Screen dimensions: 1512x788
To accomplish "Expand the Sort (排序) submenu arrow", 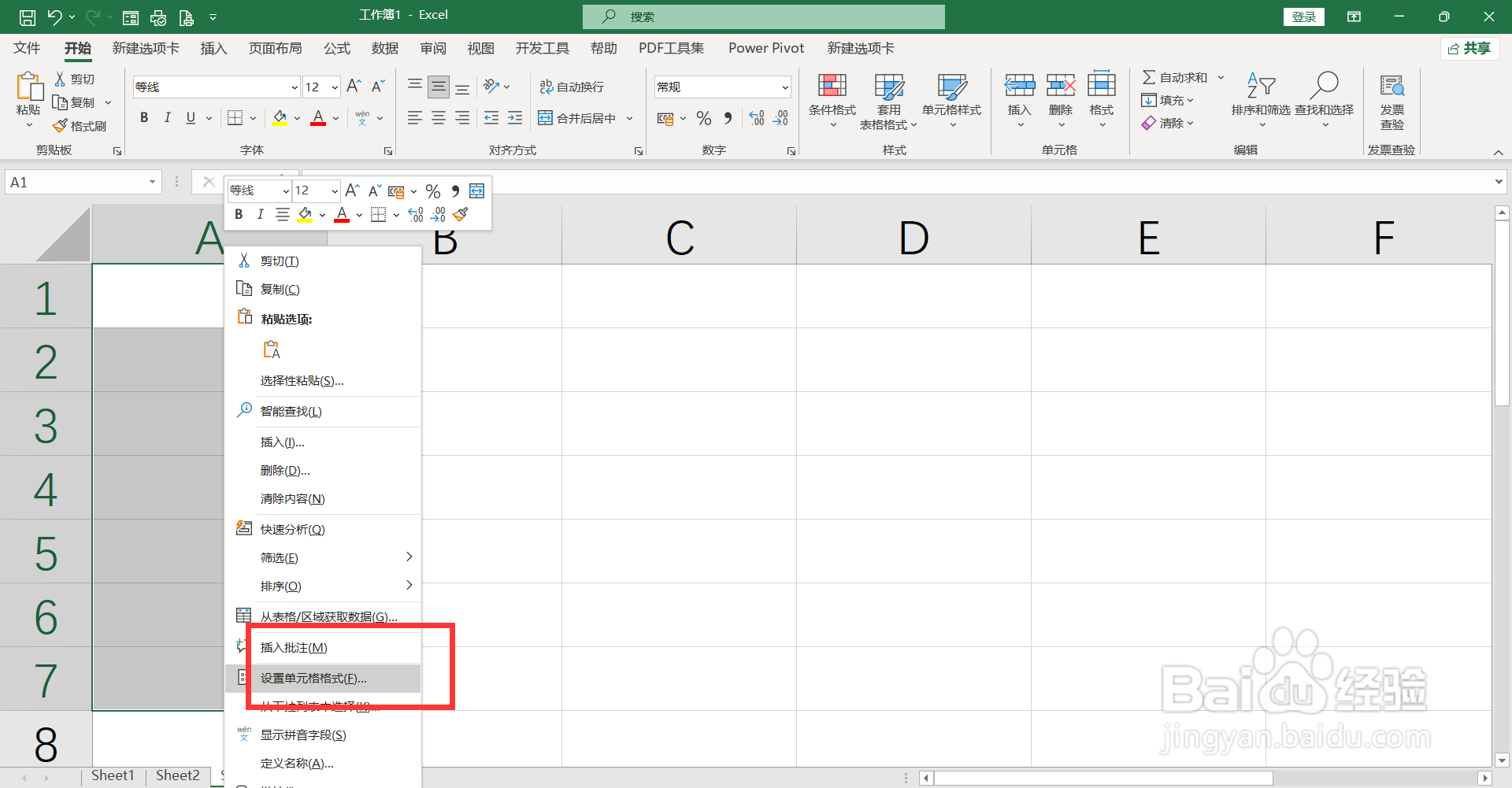I will [409, 585].
